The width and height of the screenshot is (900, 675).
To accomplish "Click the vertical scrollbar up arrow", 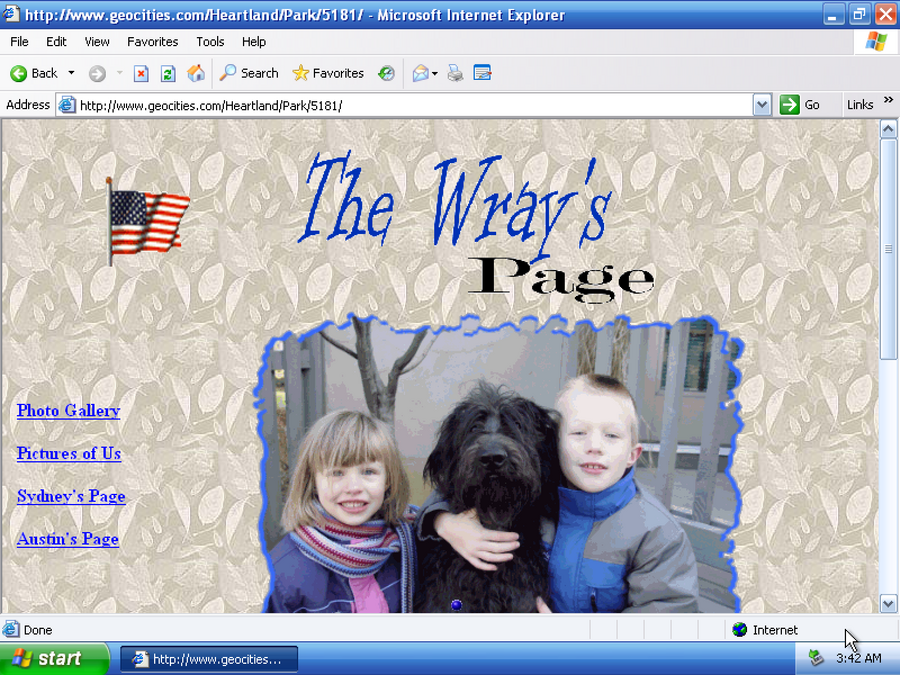I will point(889,129).
